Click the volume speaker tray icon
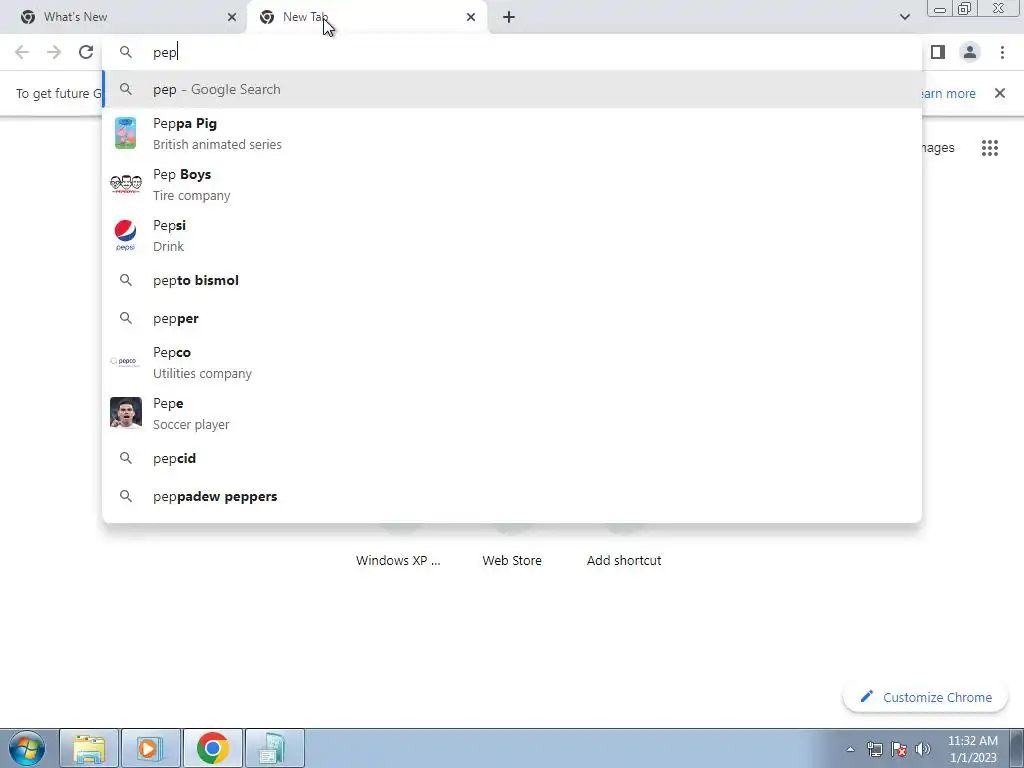The image size is (1024, 768). pos(923,749)
